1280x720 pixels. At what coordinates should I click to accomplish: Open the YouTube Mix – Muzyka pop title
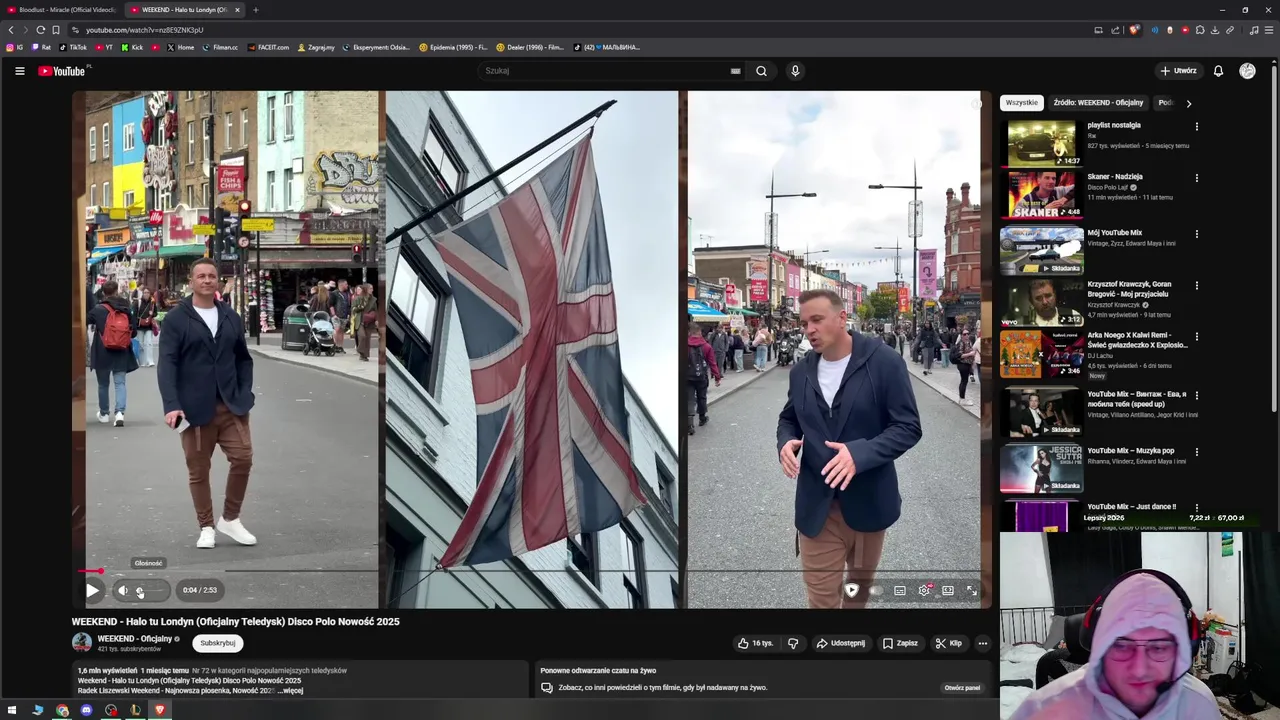(1131, 451)
